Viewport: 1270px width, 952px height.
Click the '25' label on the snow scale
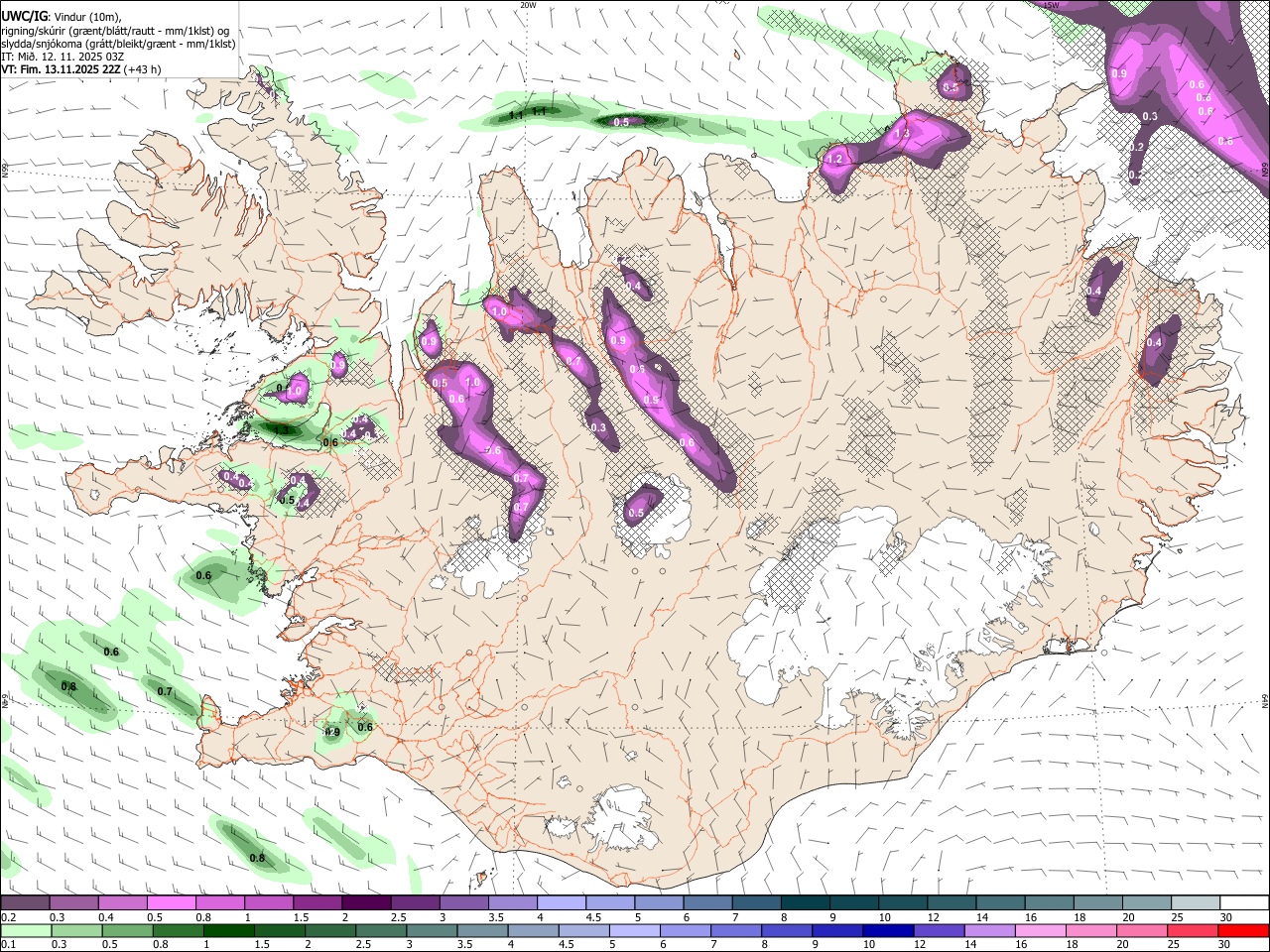1175,917
